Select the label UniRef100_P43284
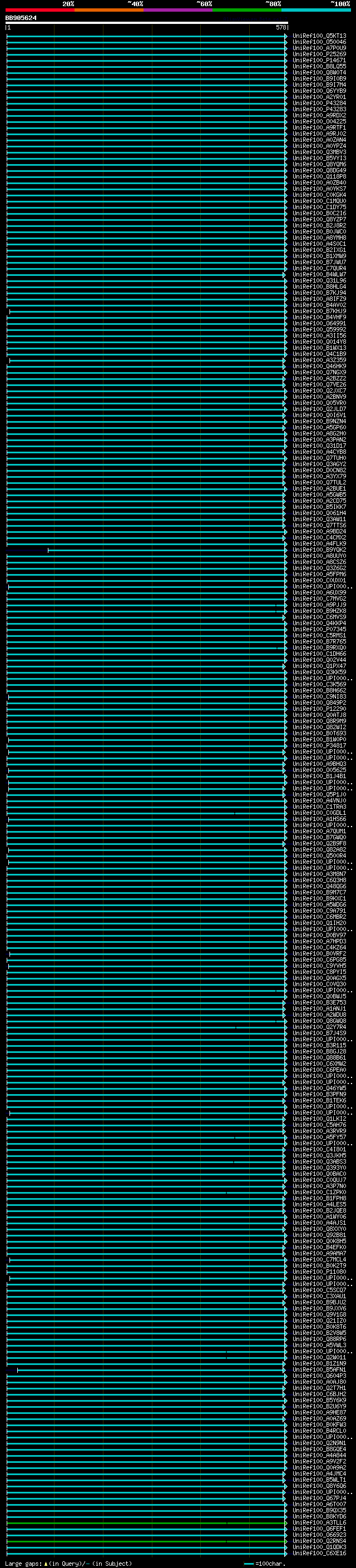This screenshot has width=356, height=1568. tap(319, 103)
